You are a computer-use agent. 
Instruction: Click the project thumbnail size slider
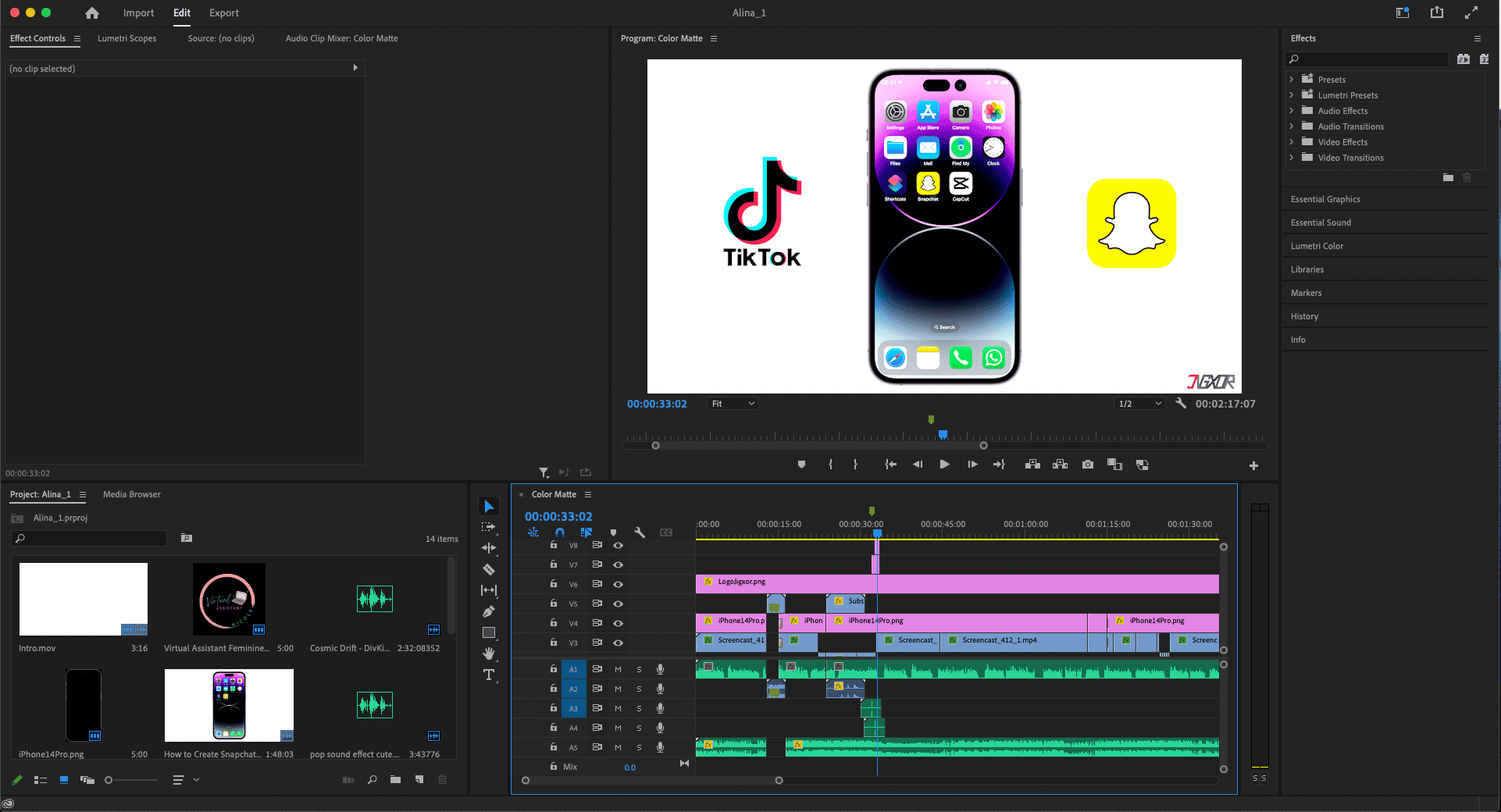(109, 780)
